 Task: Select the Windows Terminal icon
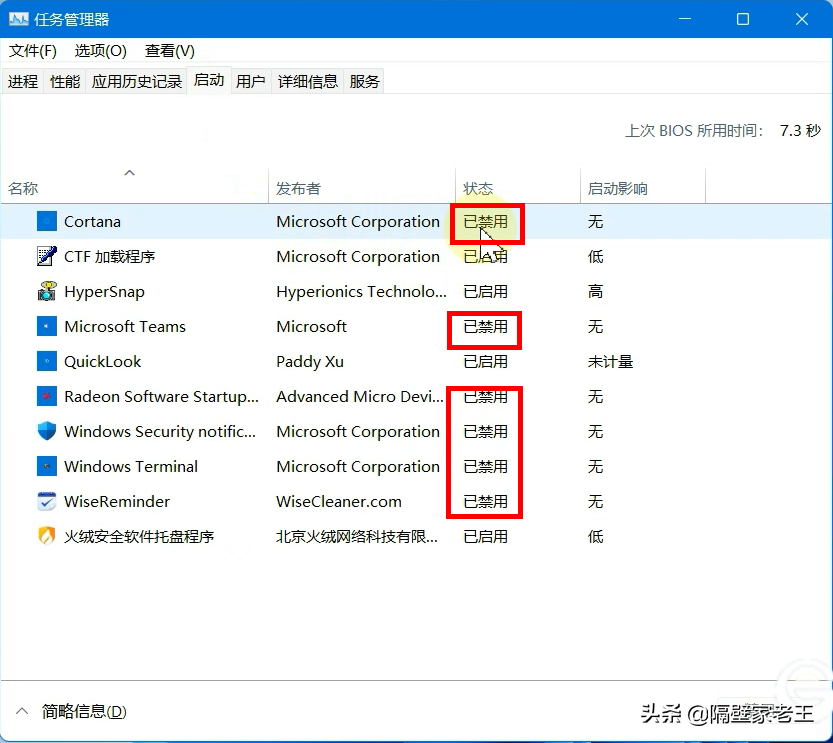coord(45,466)
